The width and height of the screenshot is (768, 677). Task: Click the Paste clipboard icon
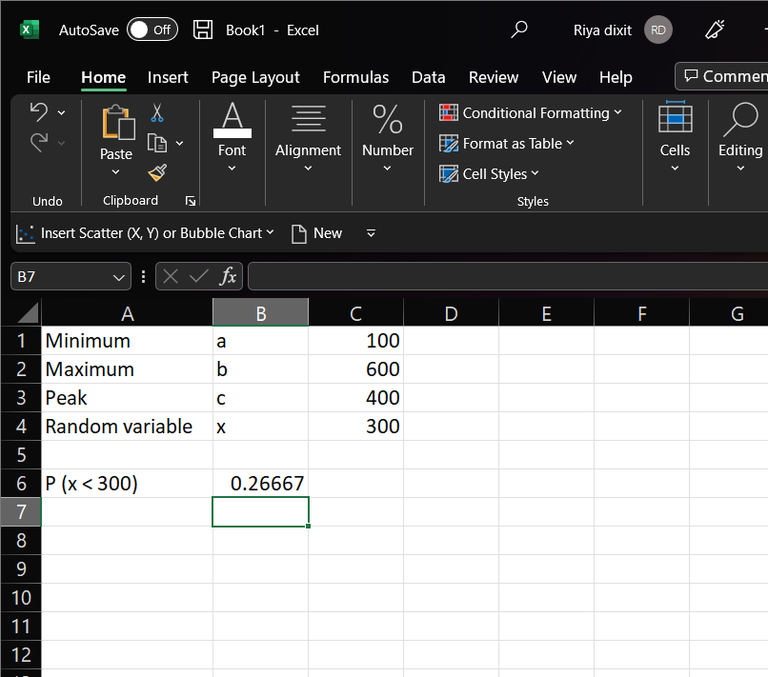pyautogui.click(x=116, y=124)
